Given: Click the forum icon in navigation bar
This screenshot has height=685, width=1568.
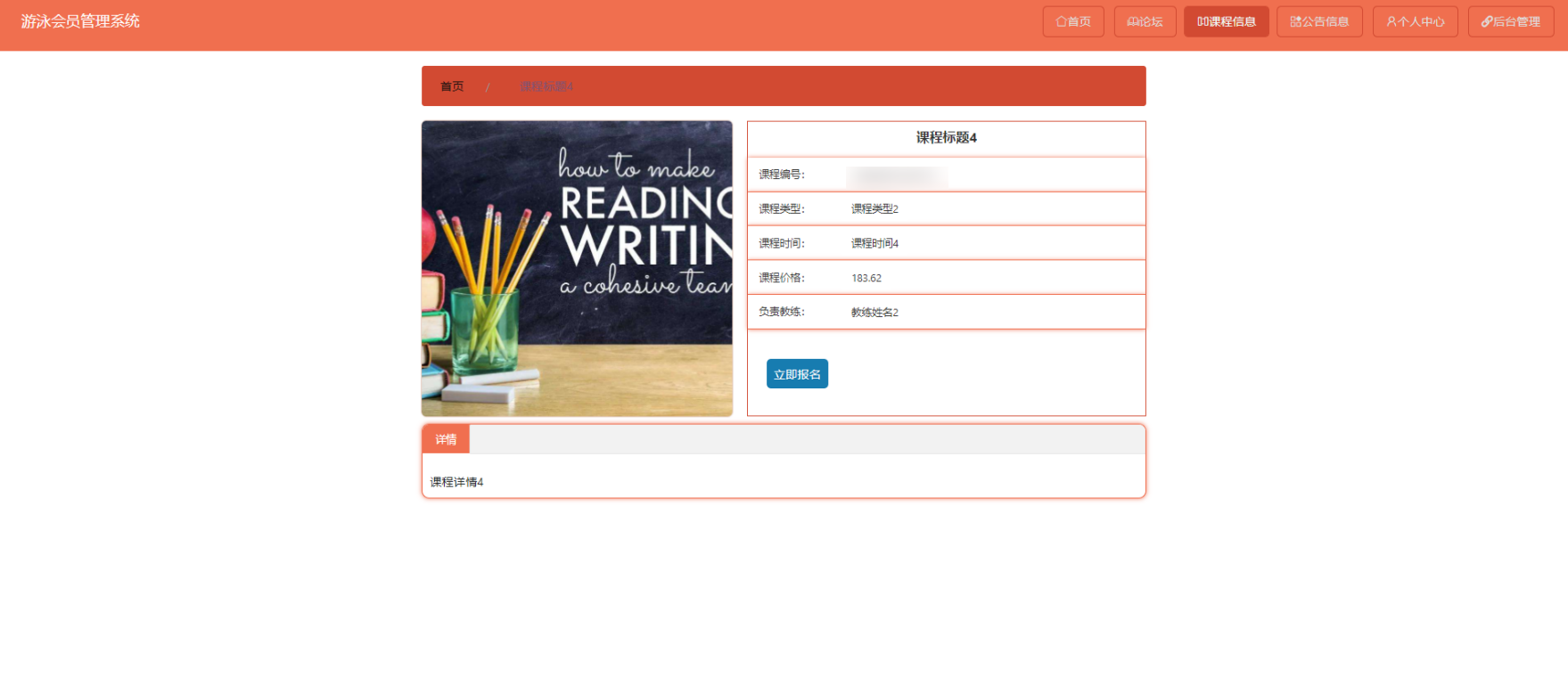Looking at the screenshot, I should pos(1133,21).
